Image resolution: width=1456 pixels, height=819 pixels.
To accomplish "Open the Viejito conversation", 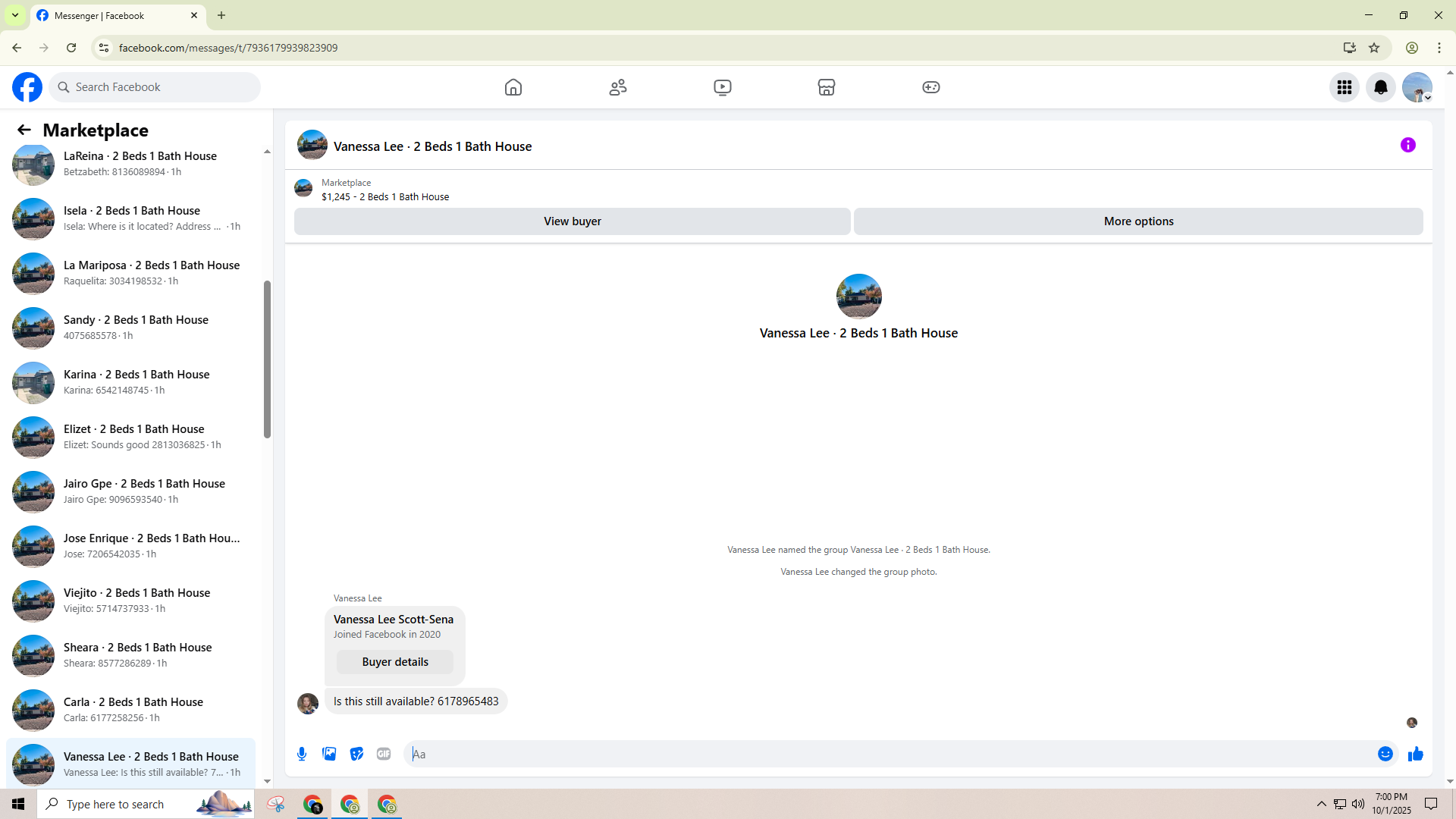I will pos(130,601).
